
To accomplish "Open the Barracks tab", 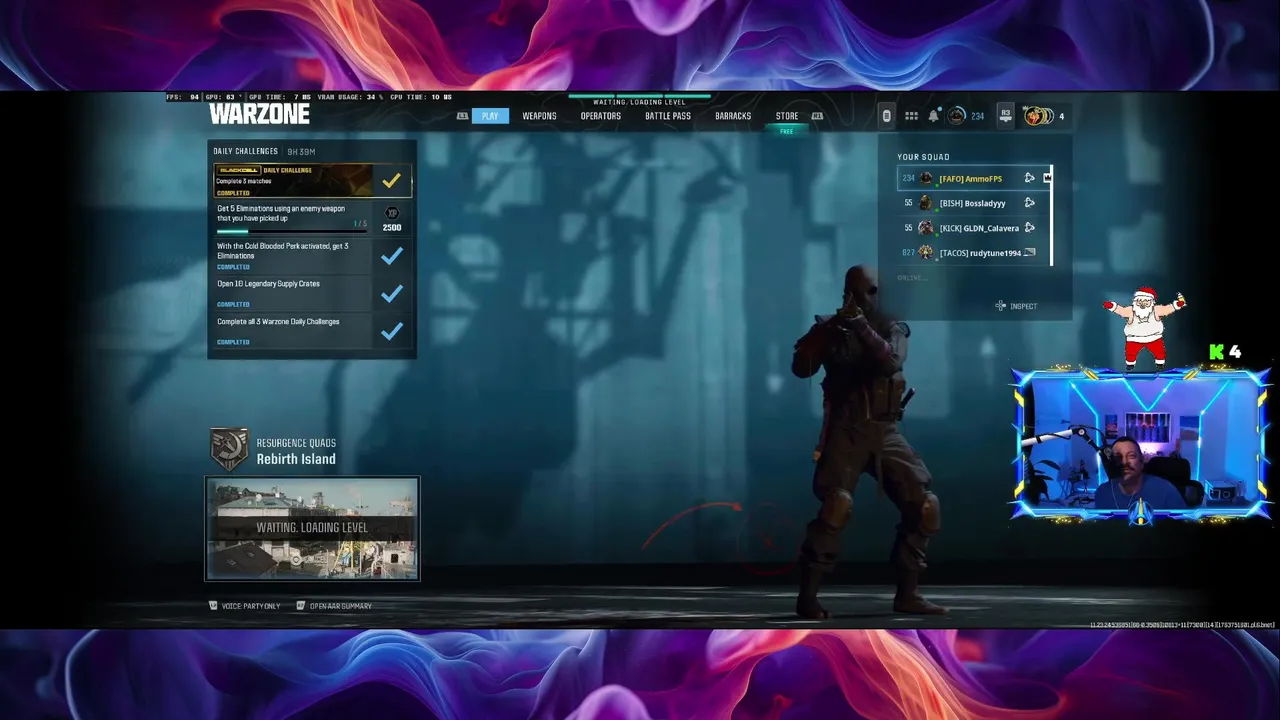I will (x=733, y=116).
